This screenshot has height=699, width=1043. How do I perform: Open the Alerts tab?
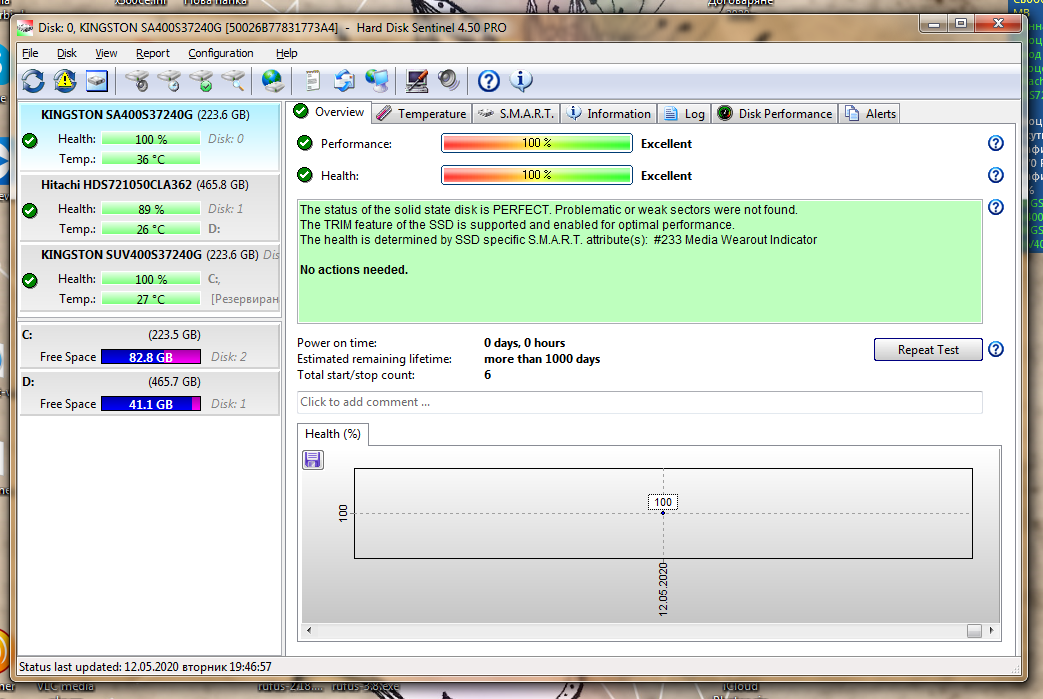(x=870, y=114)
